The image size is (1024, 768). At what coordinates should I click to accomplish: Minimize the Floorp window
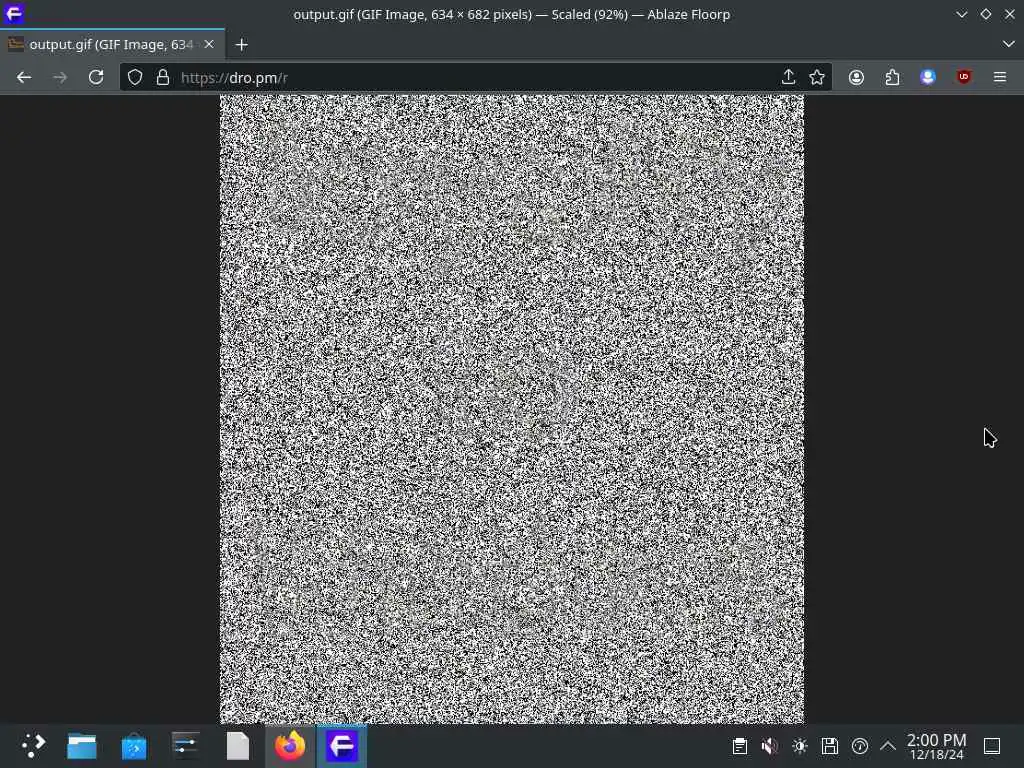pyautogui.click(x=961, y=14)
